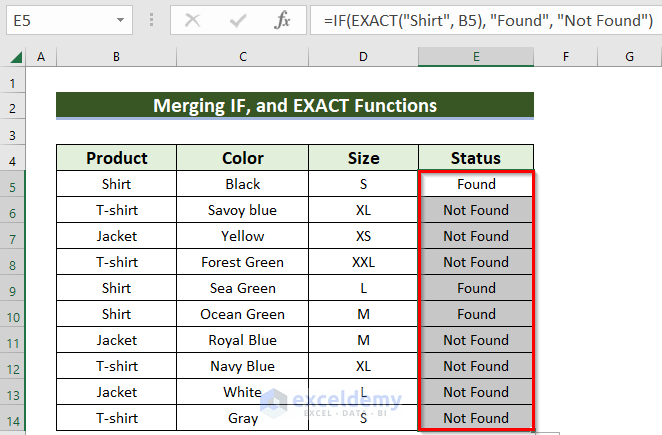This screenshot has width=662, height=435.
Task: Click the Found cell in E5
Action: (476, 184)
